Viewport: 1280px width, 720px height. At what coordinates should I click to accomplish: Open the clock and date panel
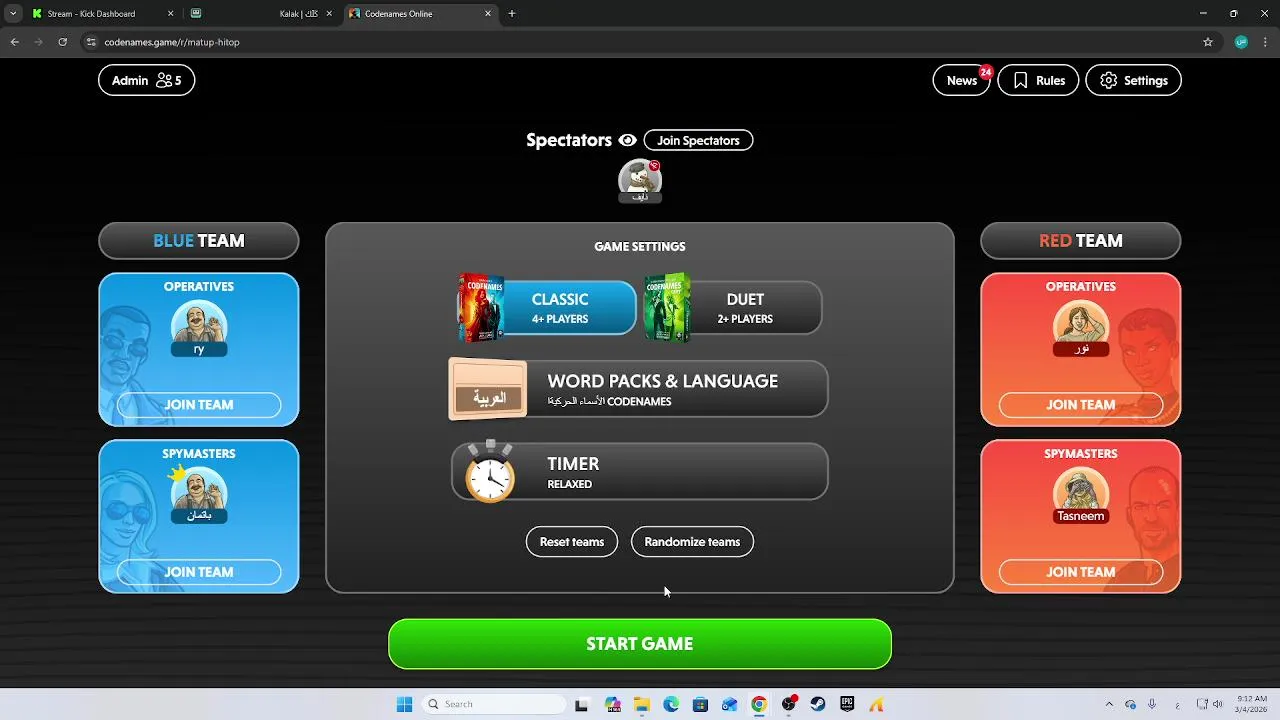pyautogui.click(x=1252, y=704)
